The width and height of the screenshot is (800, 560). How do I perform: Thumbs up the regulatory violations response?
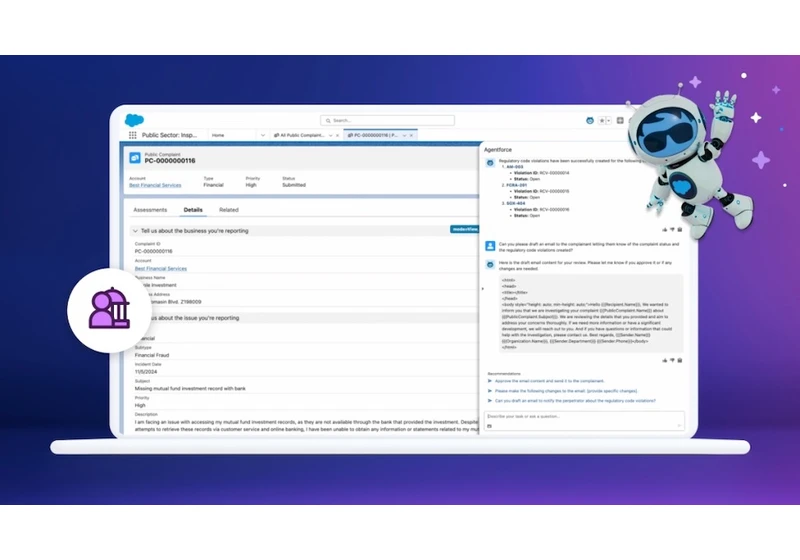664,230
